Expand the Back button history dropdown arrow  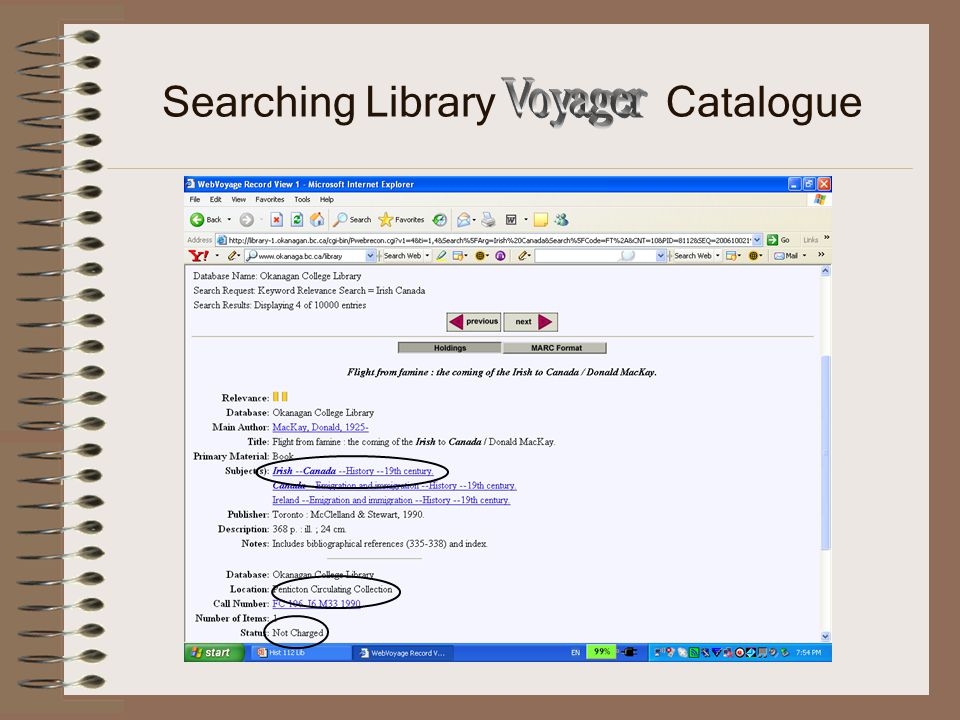pos(229,220)
